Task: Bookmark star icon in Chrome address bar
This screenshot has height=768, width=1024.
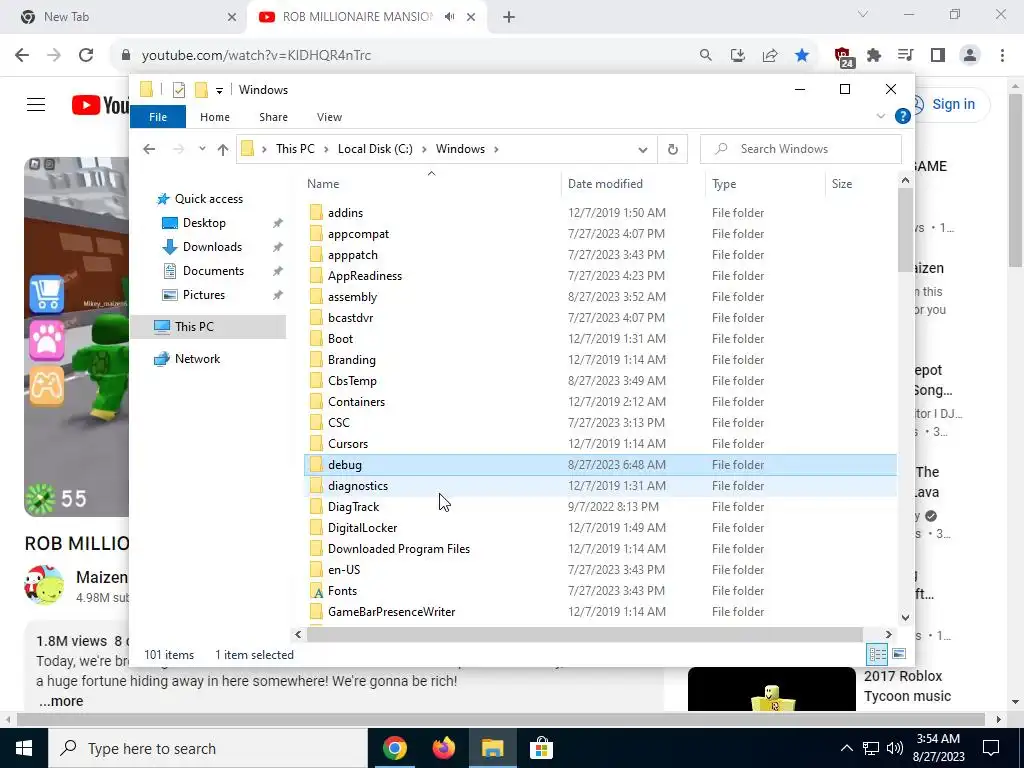Action: point(802,55)
